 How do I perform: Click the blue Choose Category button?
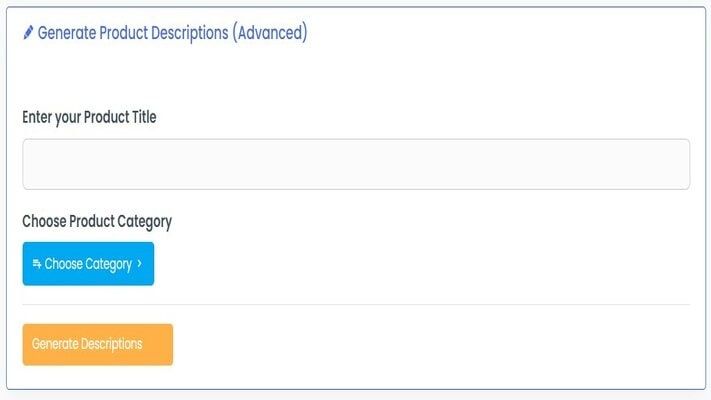click(88, 264)
